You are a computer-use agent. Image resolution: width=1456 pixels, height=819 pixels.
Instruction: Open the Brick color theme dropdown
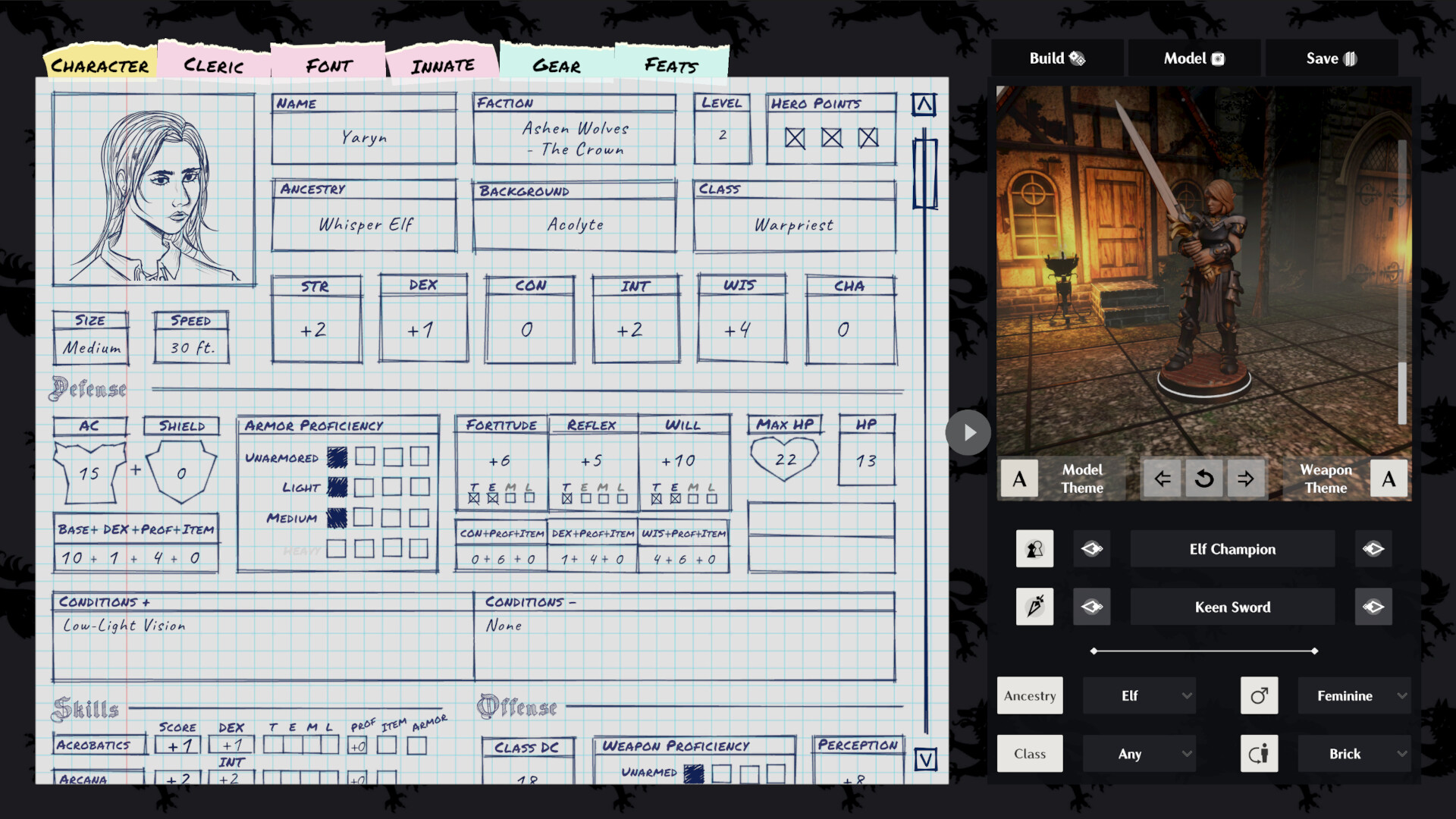point(1354,753)
